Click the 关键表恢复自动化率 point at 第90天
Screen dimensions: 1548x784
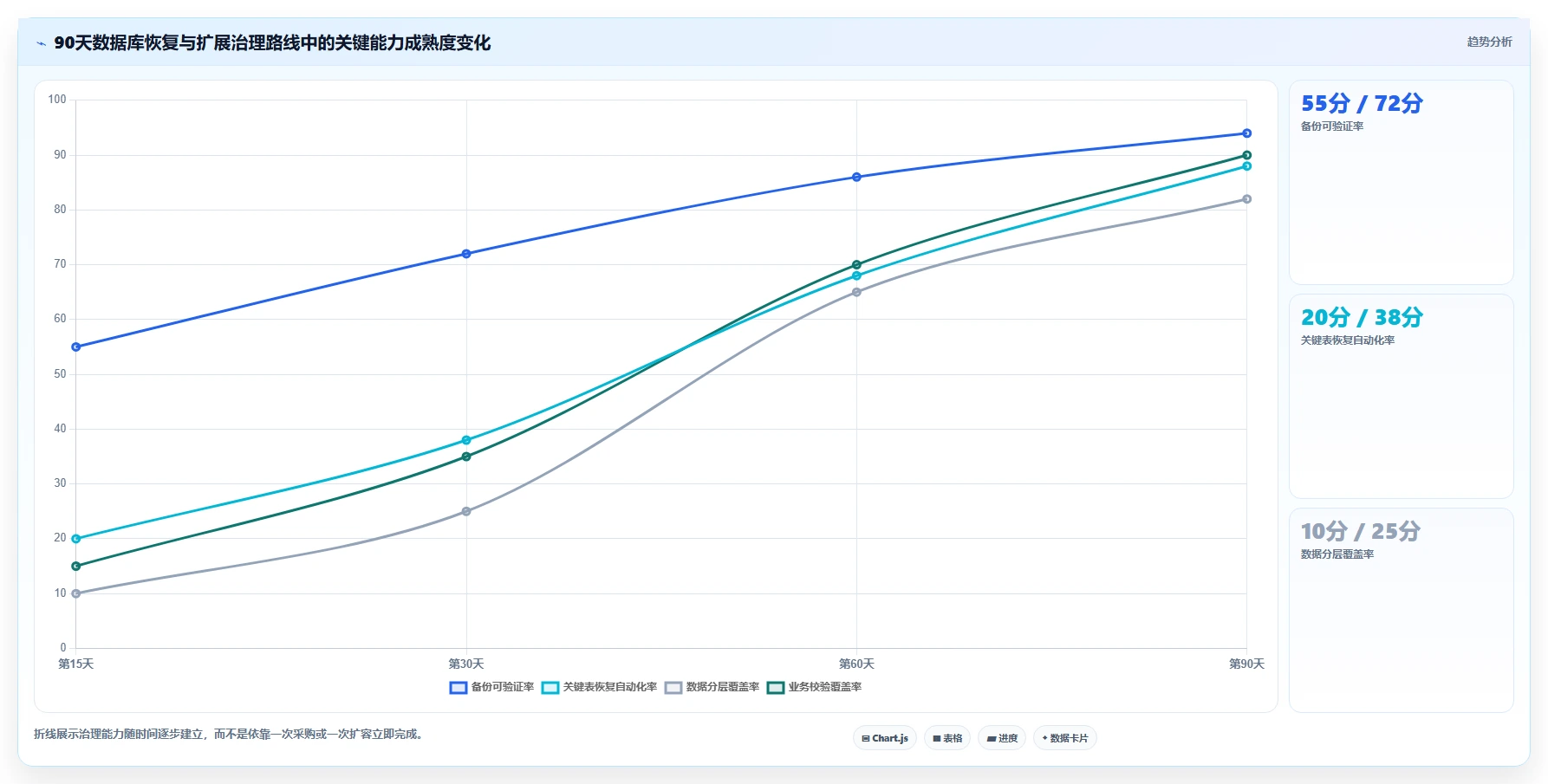1246,166
